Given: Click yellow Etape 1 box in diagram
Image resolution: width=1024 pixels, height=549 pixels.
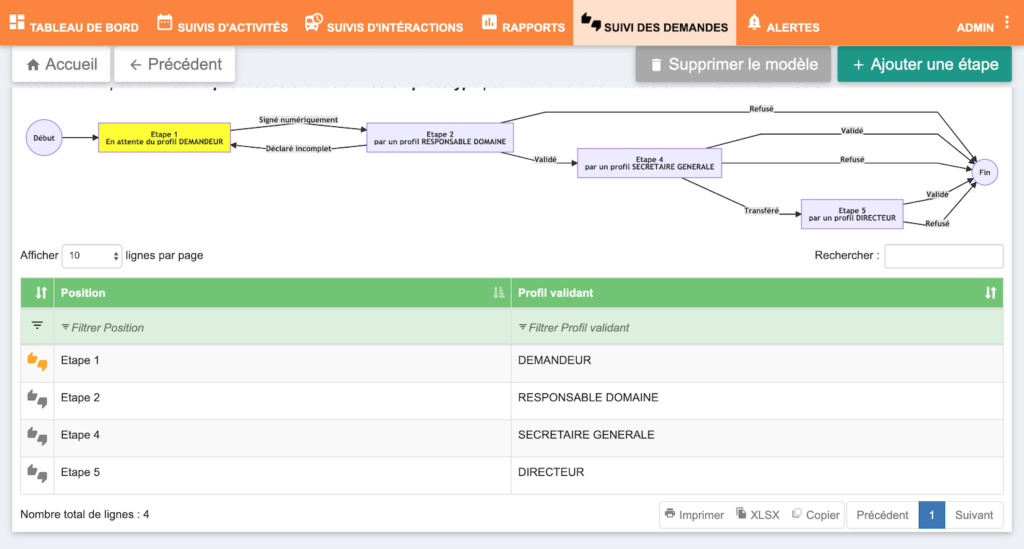Looking at the screenshot, I should click(x=165, y=138).
